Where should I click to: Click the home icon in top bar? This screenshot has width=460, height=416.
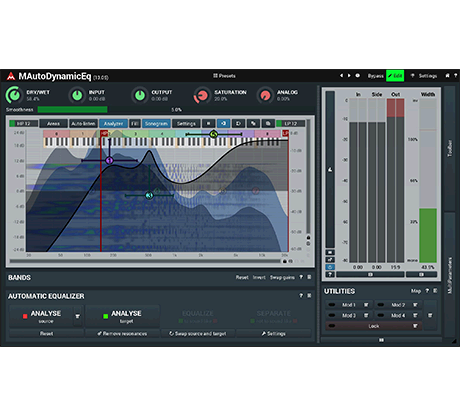tap(447, 76)
